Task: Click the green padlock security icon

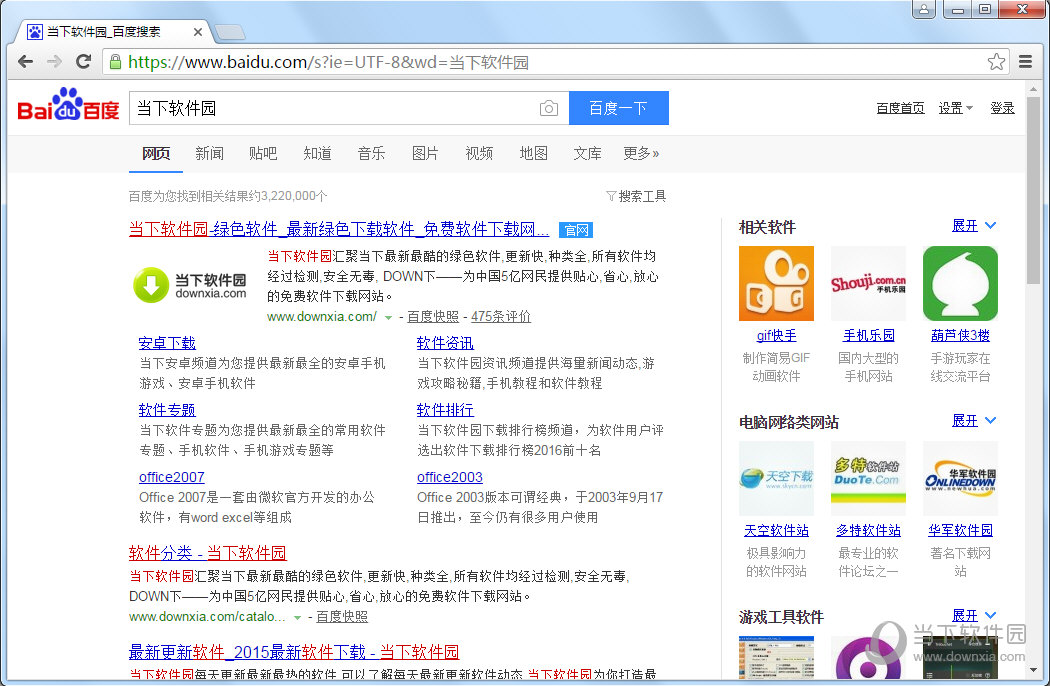Action: tap(115, 62)
